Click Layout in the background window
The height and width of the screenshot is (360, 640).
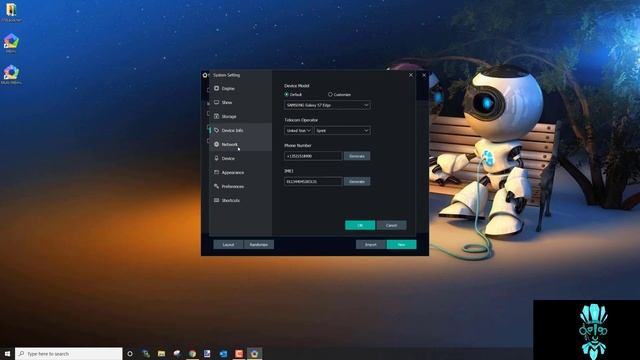(229, 244)
